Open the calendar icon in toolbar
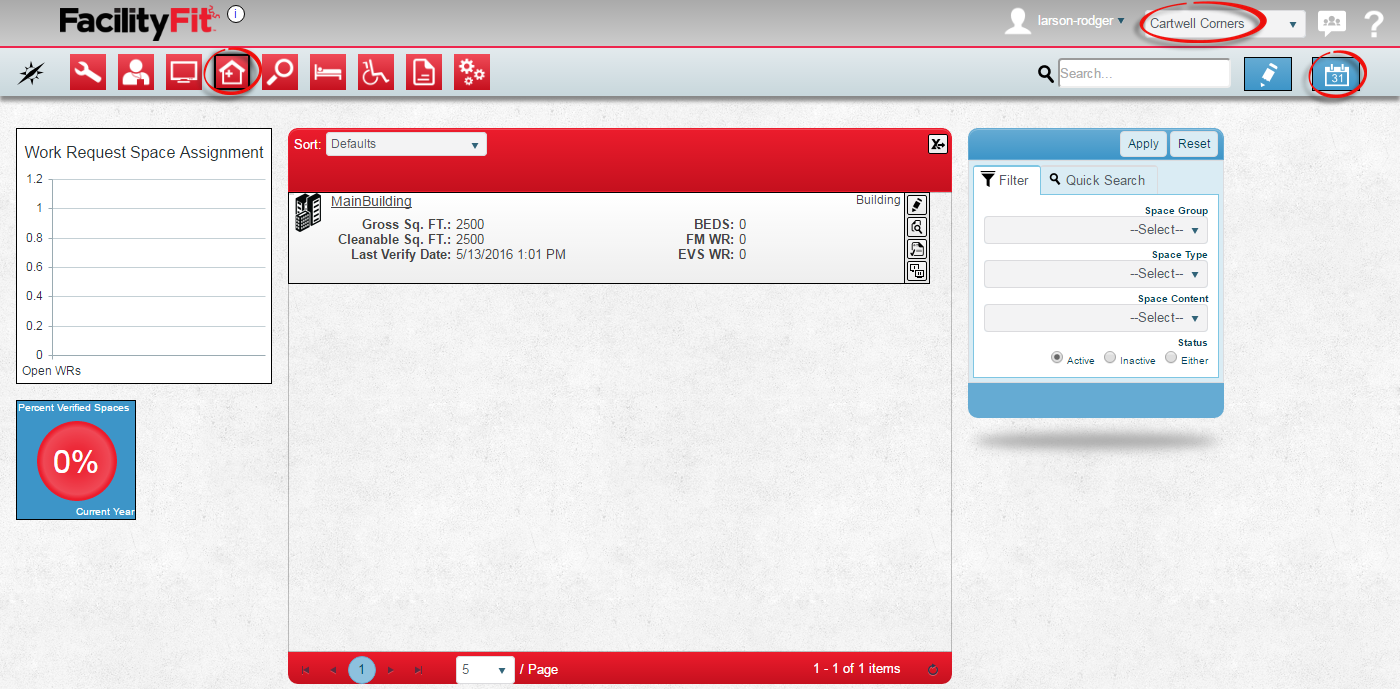Screen dimensions: 1400x689 pos(1337,74)
